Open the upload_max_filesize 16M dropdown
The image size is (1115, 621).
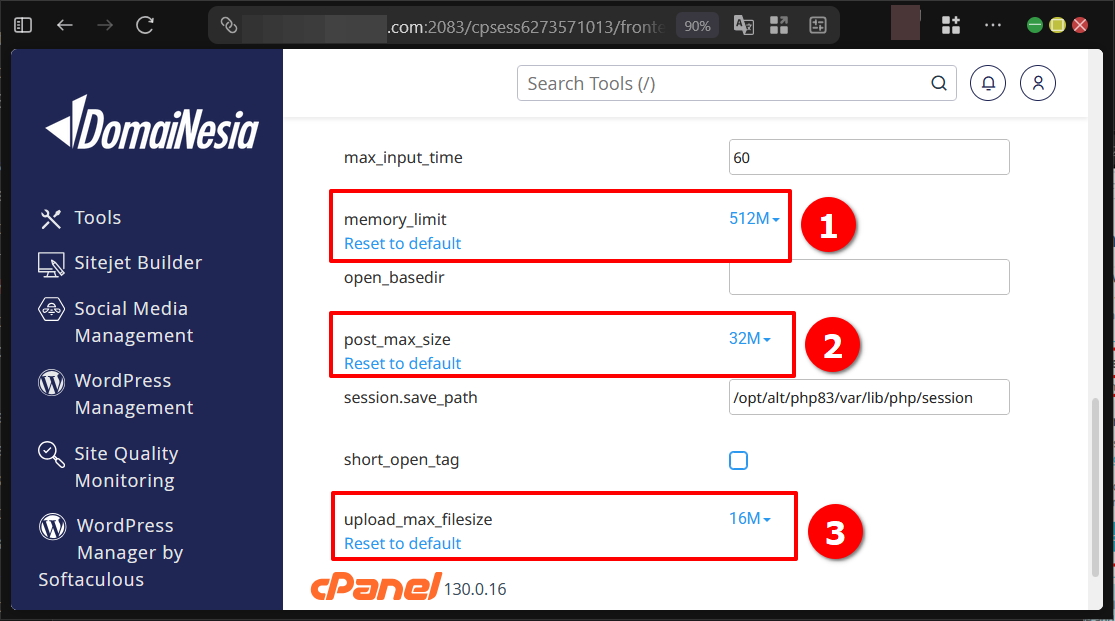click(751, 519)
